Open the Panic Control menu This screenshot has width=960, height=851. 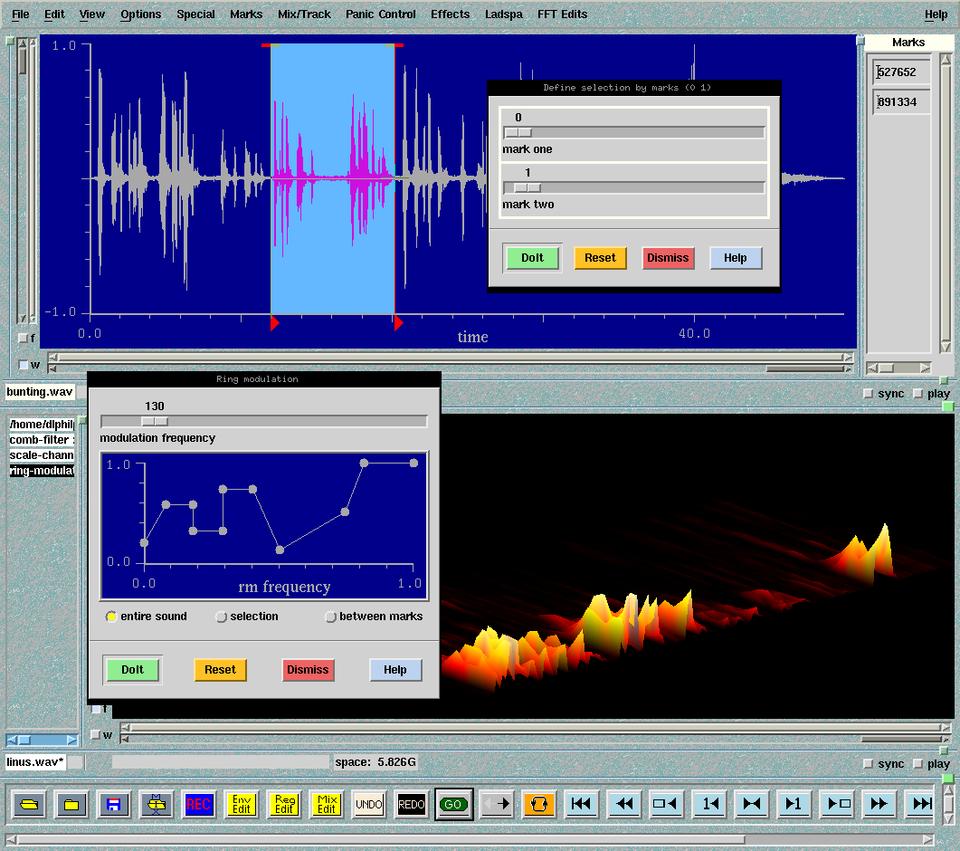click(381, 14)
